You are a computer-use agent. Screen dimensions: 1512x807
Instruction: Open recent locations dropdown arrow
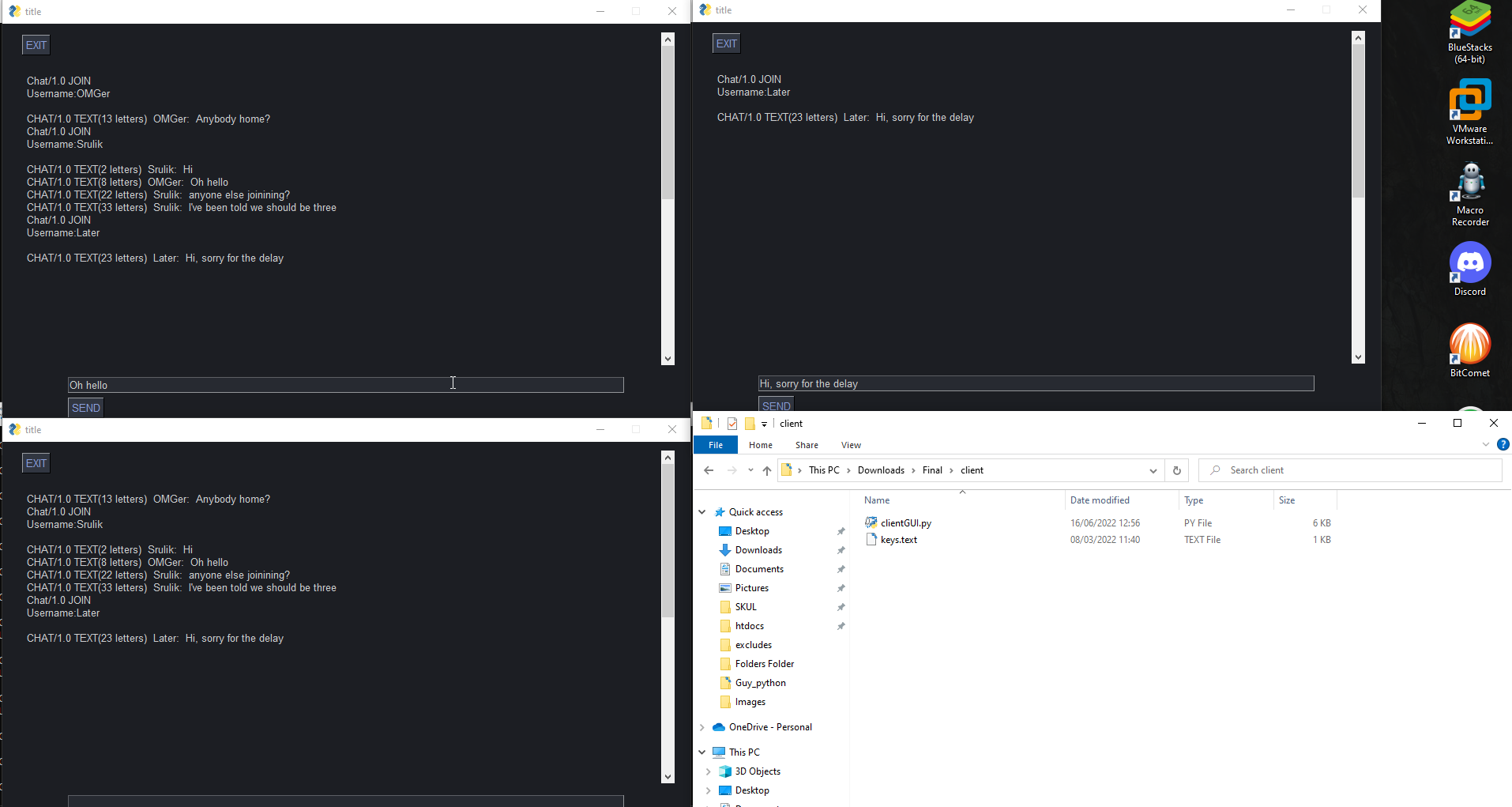pyautogui.click(x=750, y=470)
